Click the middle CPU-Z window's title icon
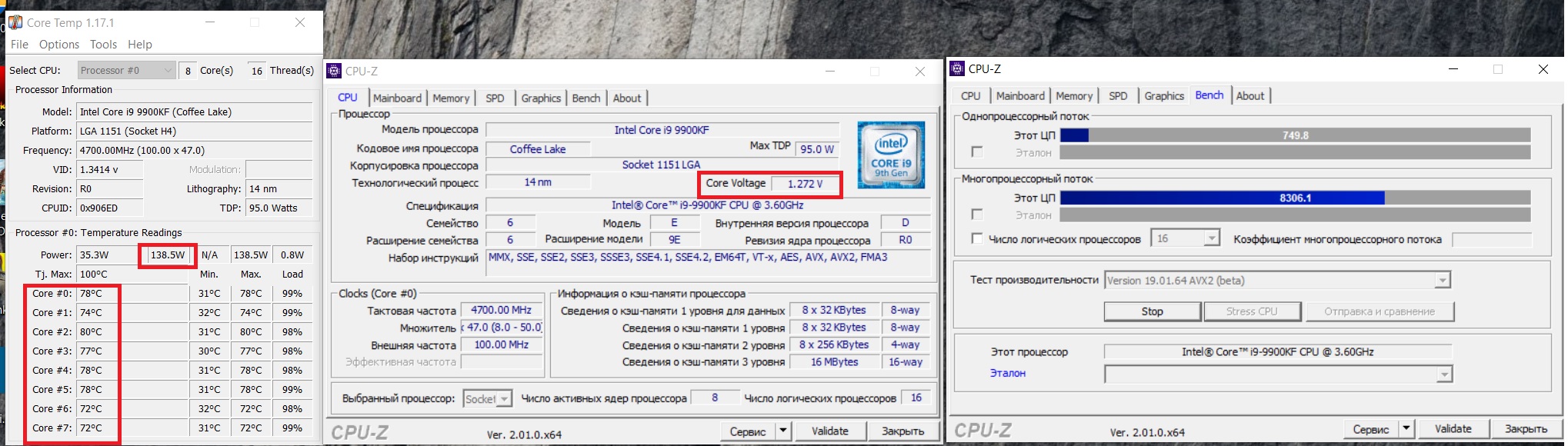Viewport: 1568px width, 446px height. coord(334,71)
